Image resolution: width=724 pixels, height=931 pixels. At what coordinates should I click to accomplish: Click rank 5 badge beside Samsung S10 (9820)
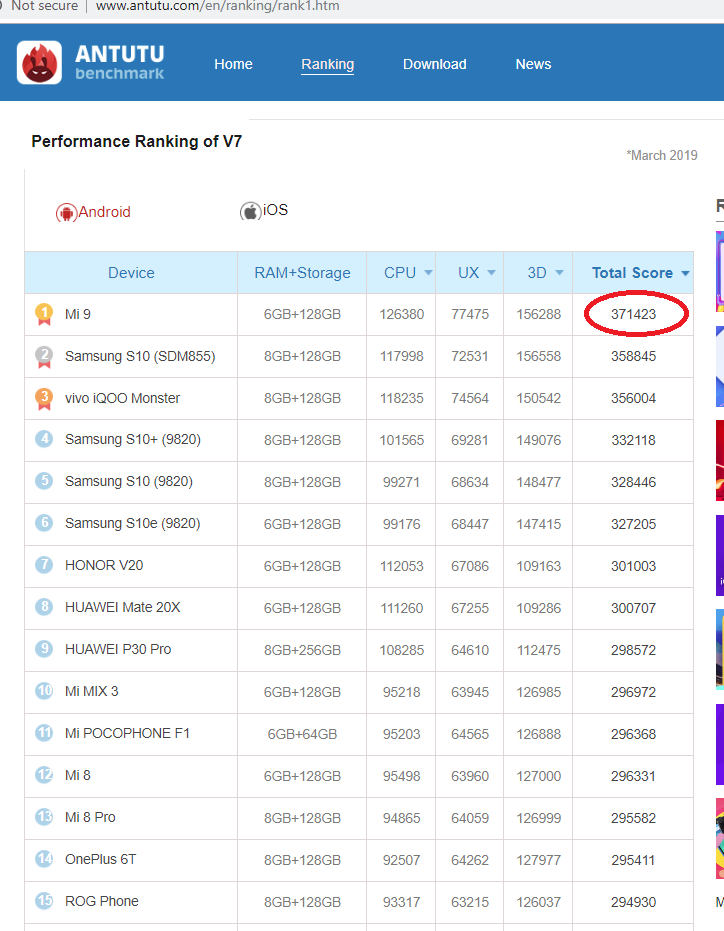point(44,481)
